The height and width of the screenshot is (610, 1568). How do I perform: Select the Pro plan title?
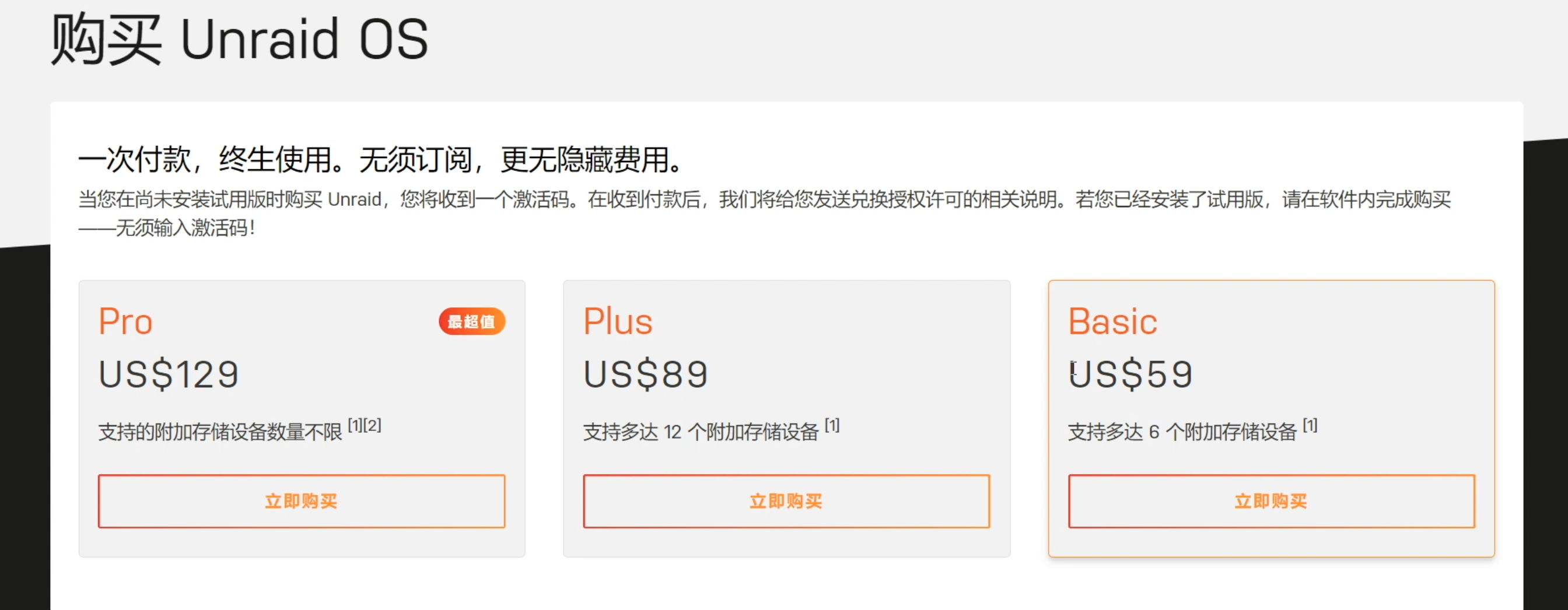pyautogui.click(x=125, y=321)
